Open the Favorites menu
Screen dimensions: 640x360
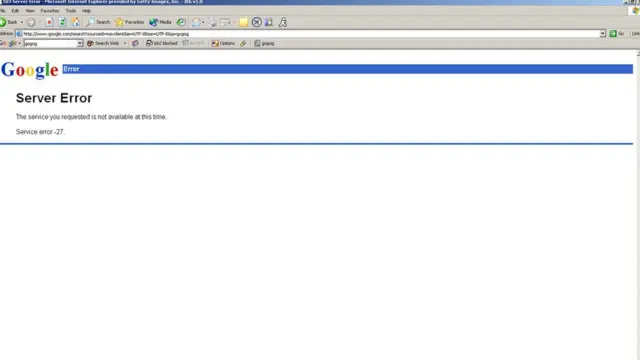coord(50,11)
